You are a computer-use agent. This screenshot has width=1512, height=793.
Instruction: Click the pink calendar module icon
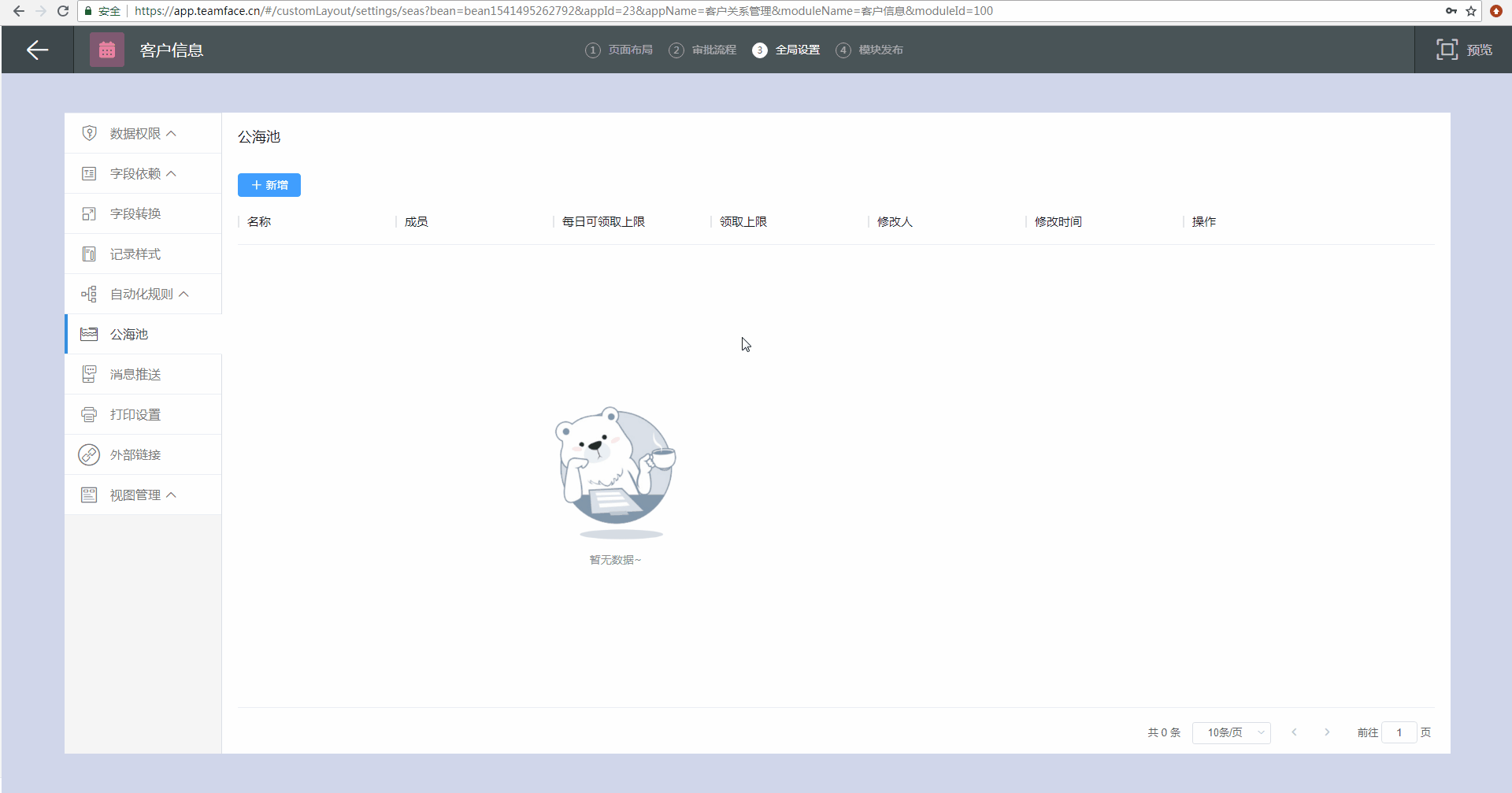click(107, 50)
